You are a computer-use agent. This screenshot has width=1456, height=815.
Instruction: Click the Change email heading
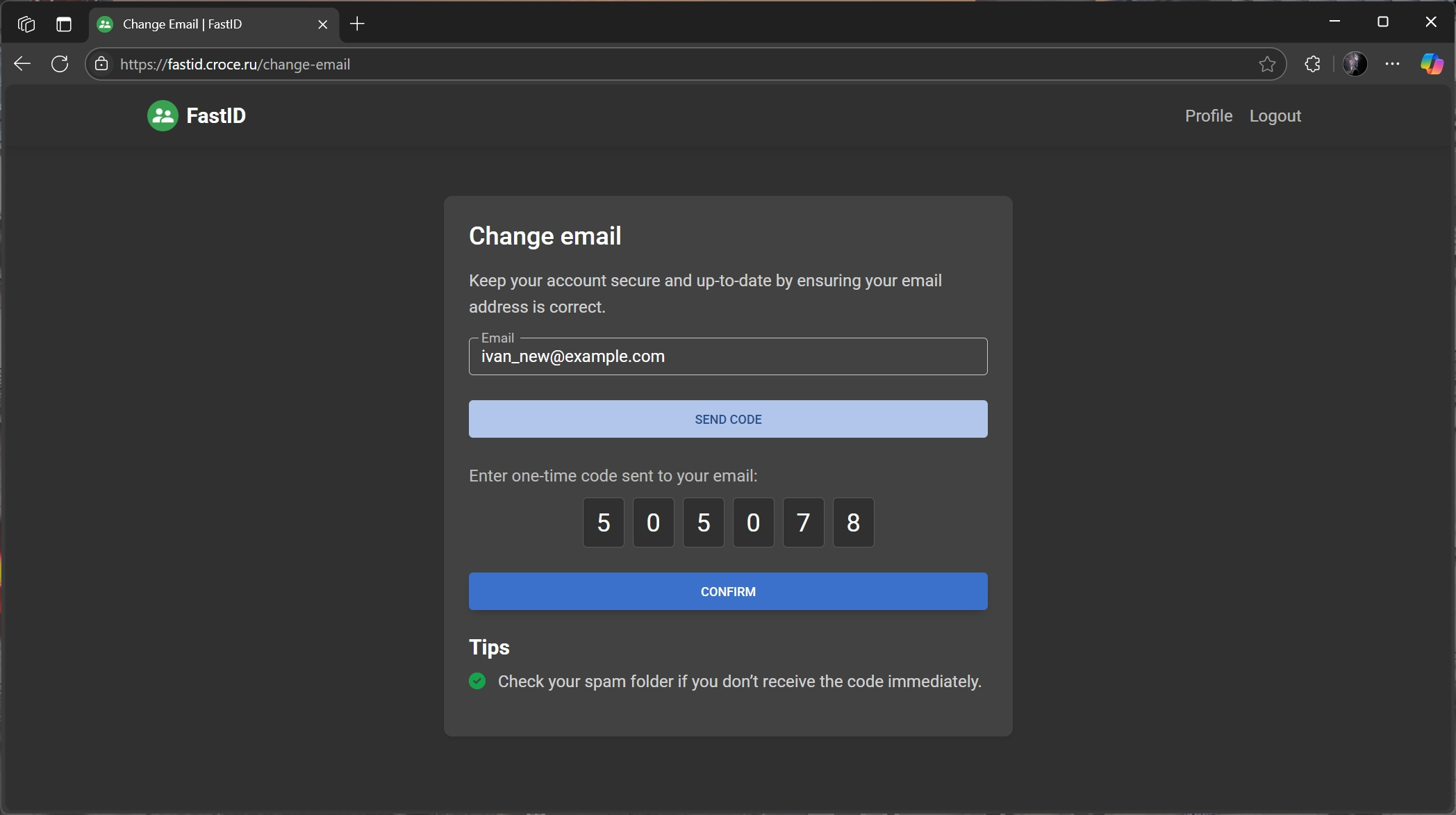pyautogui.click(x=545, y=236)
